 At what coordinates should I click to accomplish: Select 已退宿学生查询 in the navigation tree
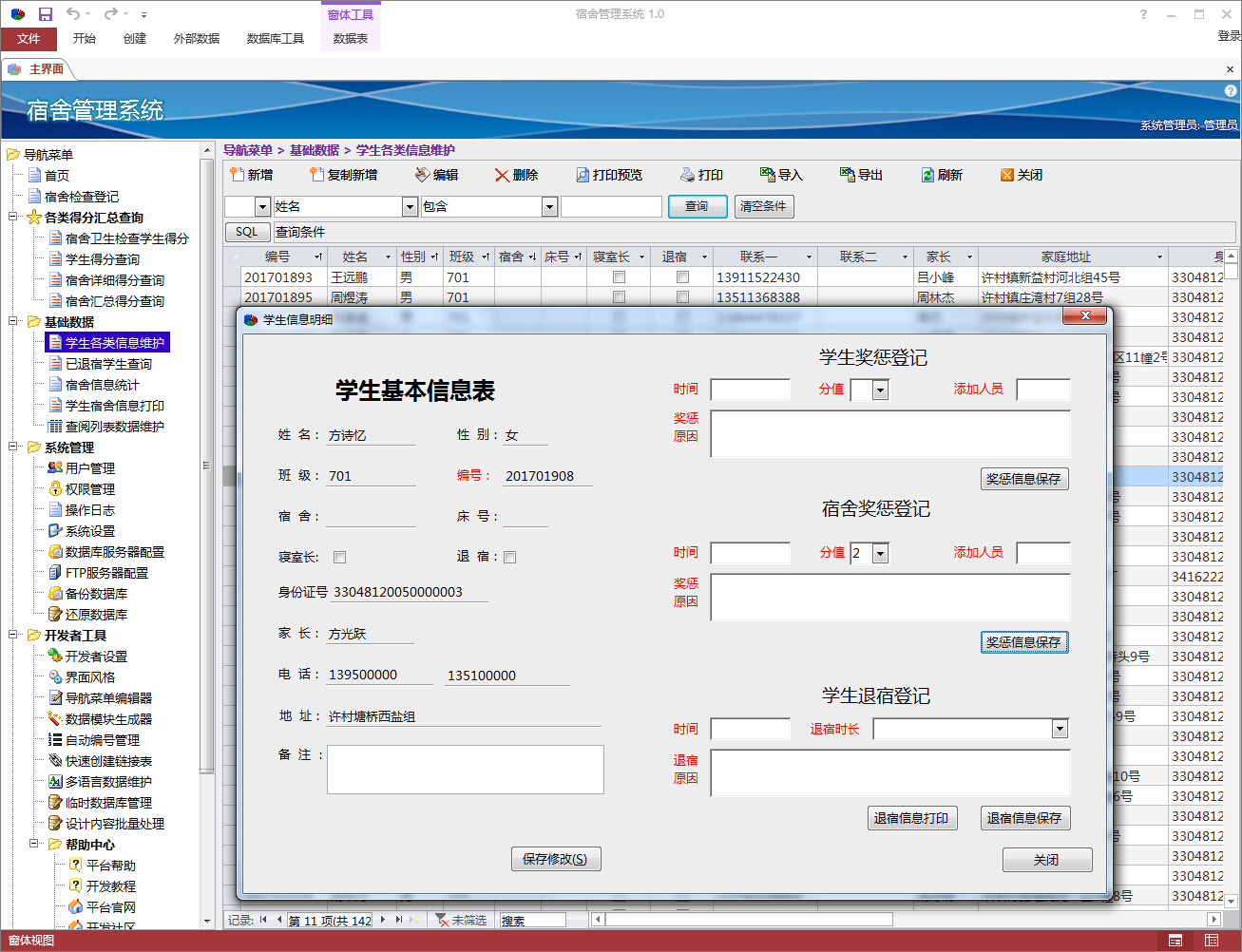click(107, 363)
